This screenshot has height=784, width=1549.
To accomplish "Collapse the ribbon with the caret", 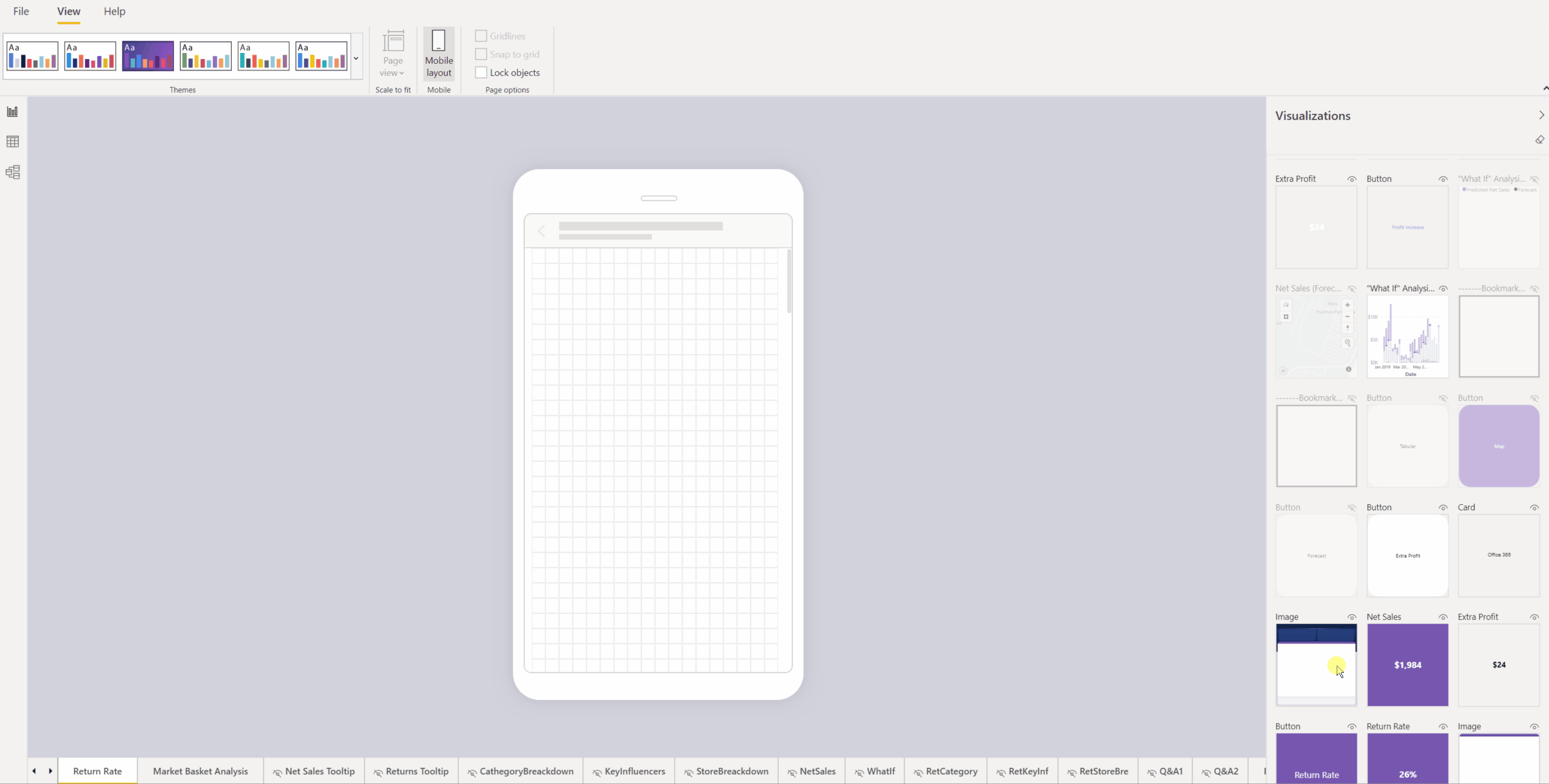I will [1545, 88].
